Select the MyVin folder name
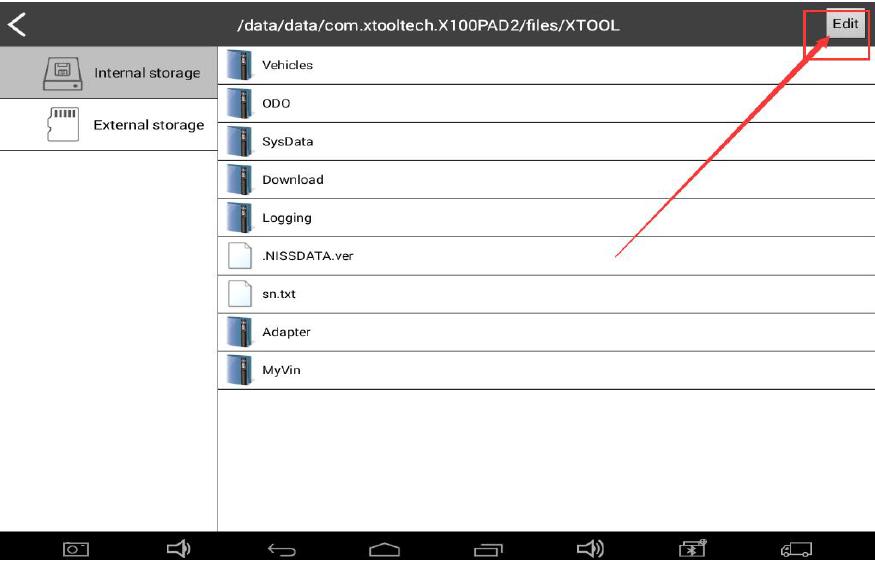Viewport: 875px width, 561px height. 281,370
